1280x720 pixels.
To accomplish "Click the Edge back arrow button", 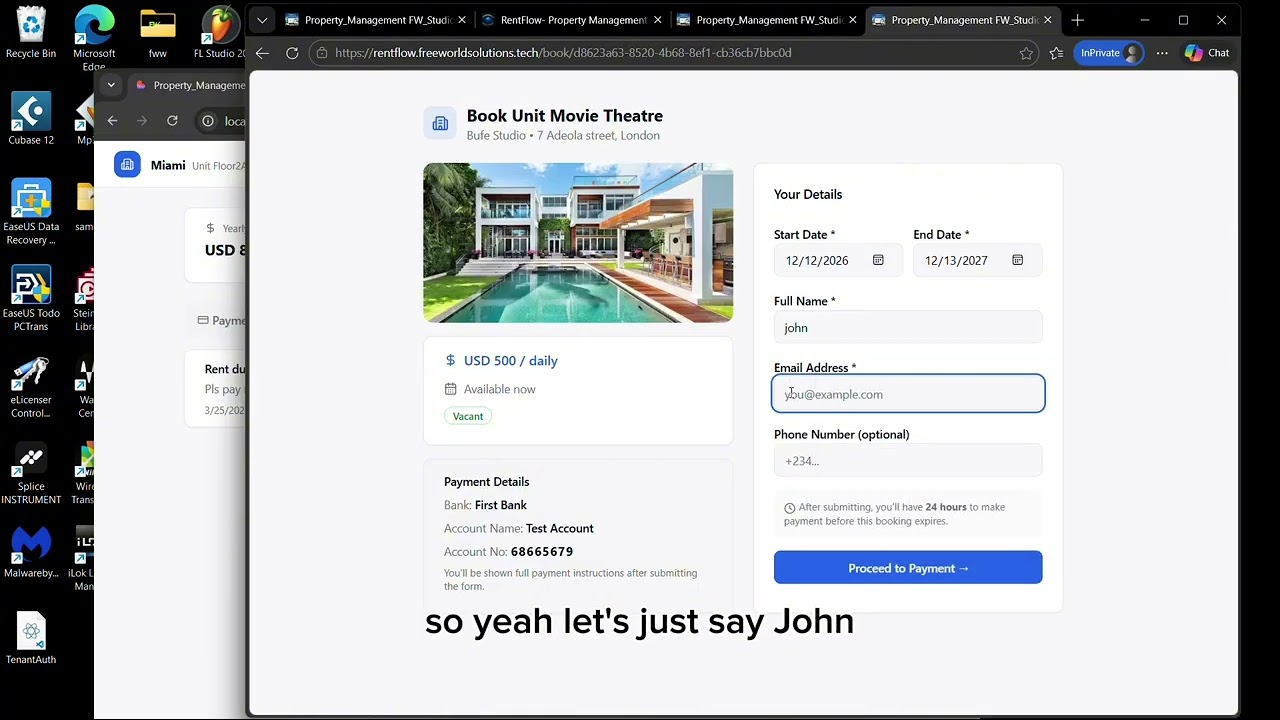I will coord(262,53).
